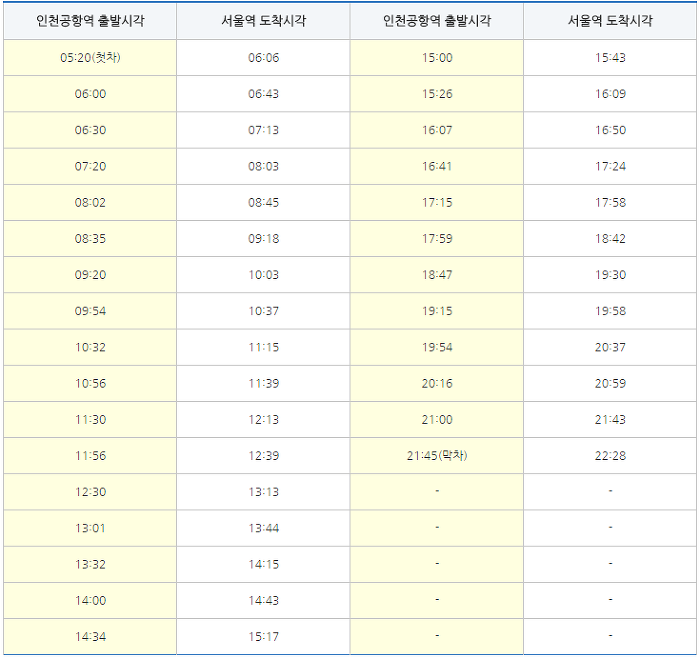Select the 06:06 Seoul Station arrival time

click(263, 58)
